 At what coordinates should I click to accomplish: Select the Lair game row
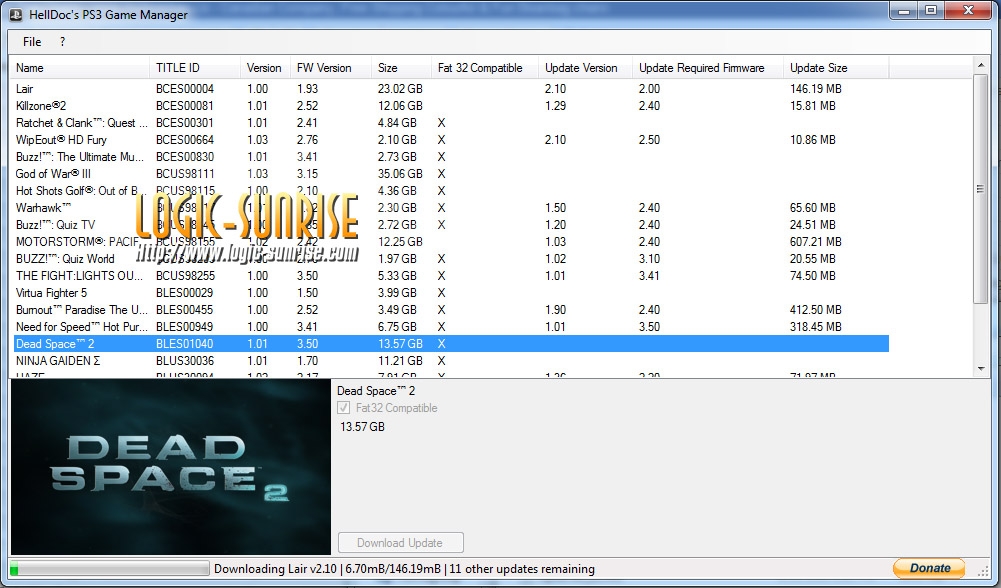[x=451, y=89]
